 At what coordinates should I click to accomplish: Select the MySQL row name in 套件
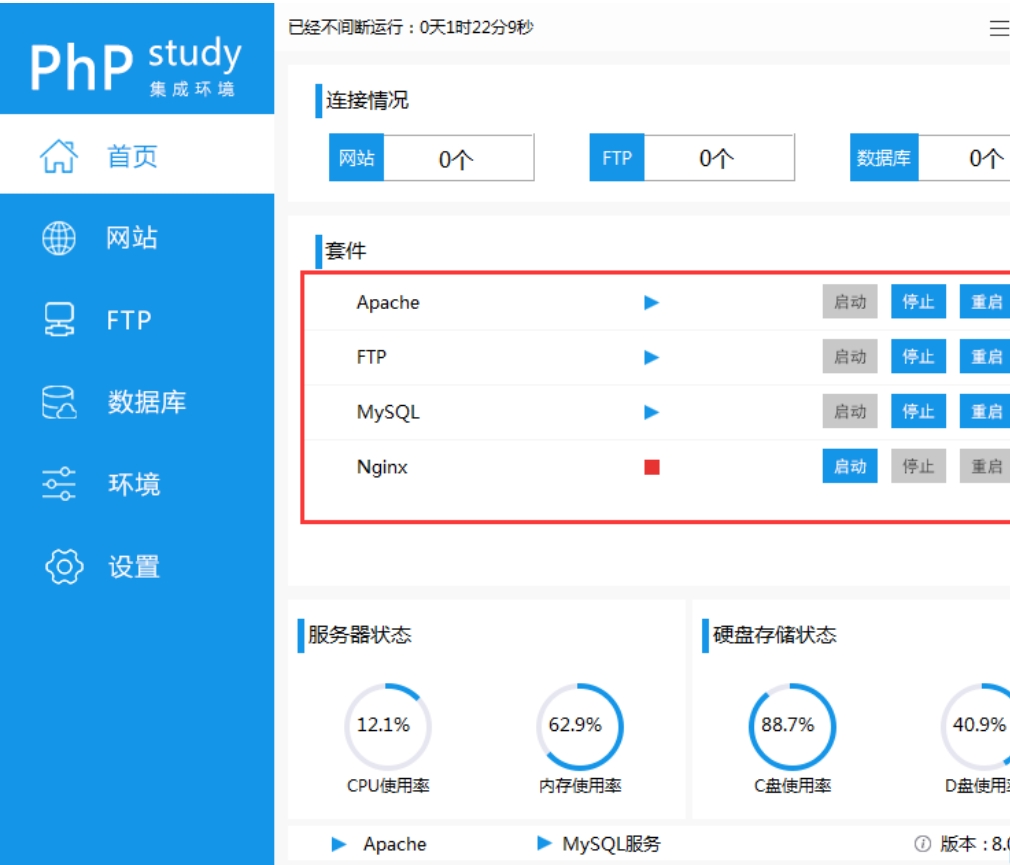point(388,412)
